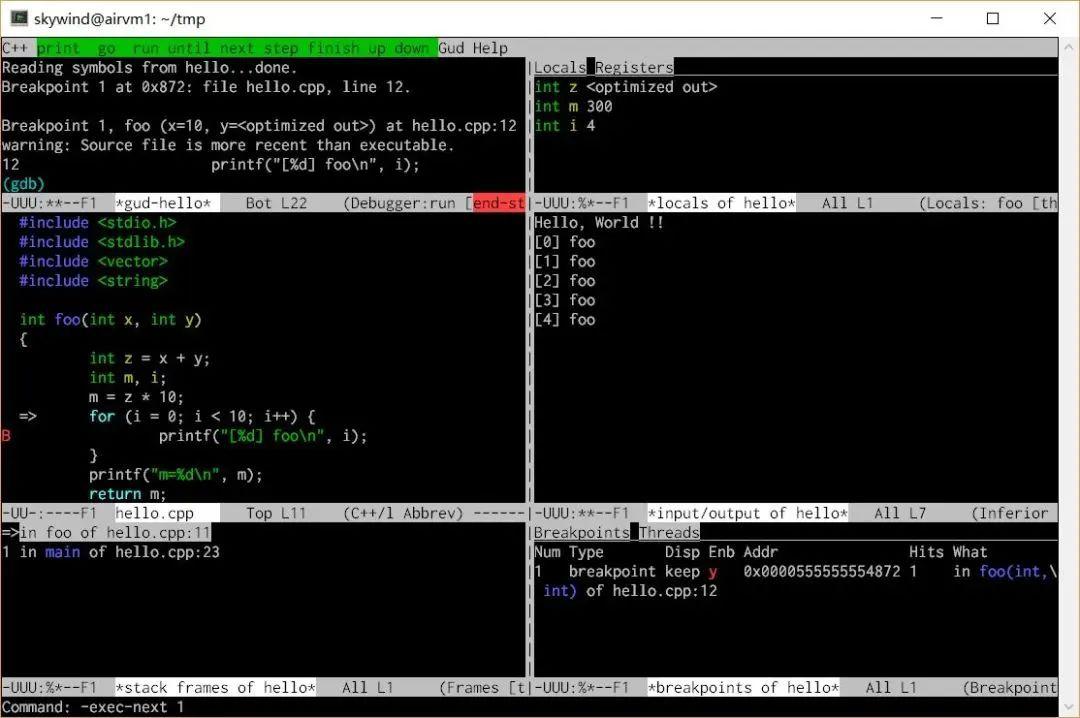This screenshot has width=1080, height=718.
Task: Click the terminal icon in title bar
Action: 19,19
